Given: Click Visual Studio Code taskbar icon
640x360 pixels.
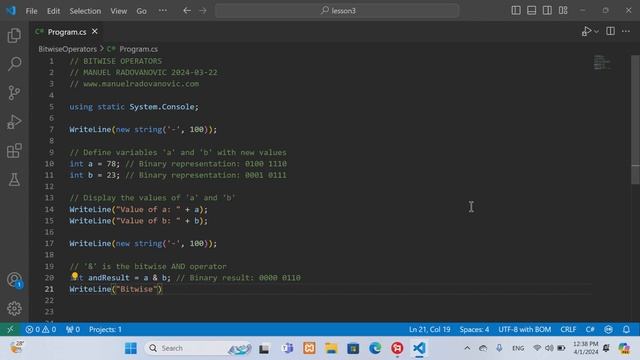Looking at the screenshot, I should click(x=419, y=348).
